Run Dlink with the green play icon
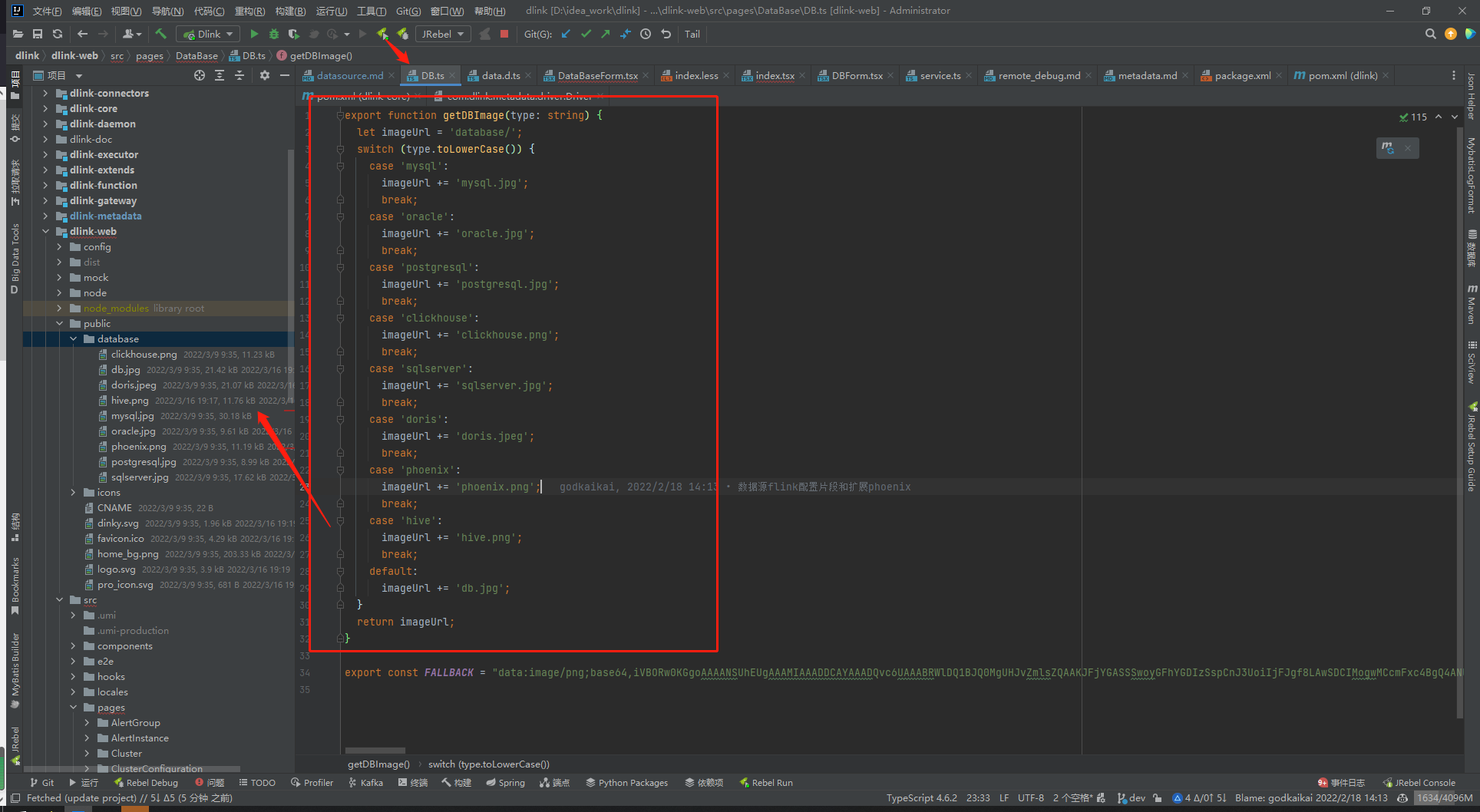1480x812 pixels. coord(254,34)
